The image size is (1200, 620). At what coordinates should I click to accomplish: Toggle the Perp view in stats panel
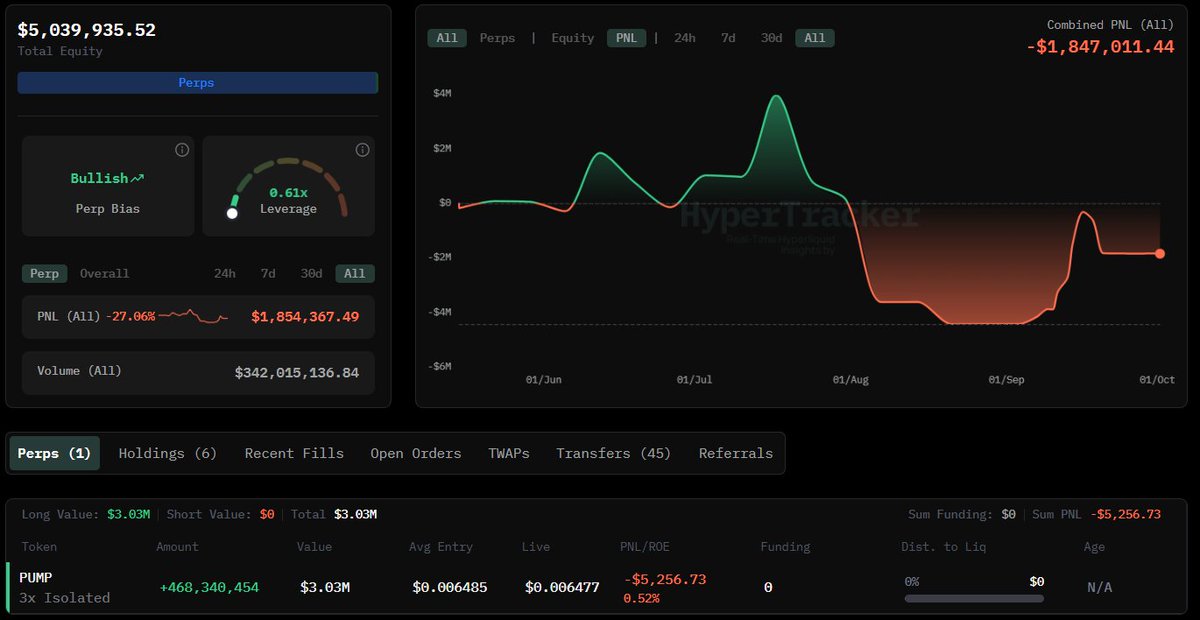coord(44,273)
